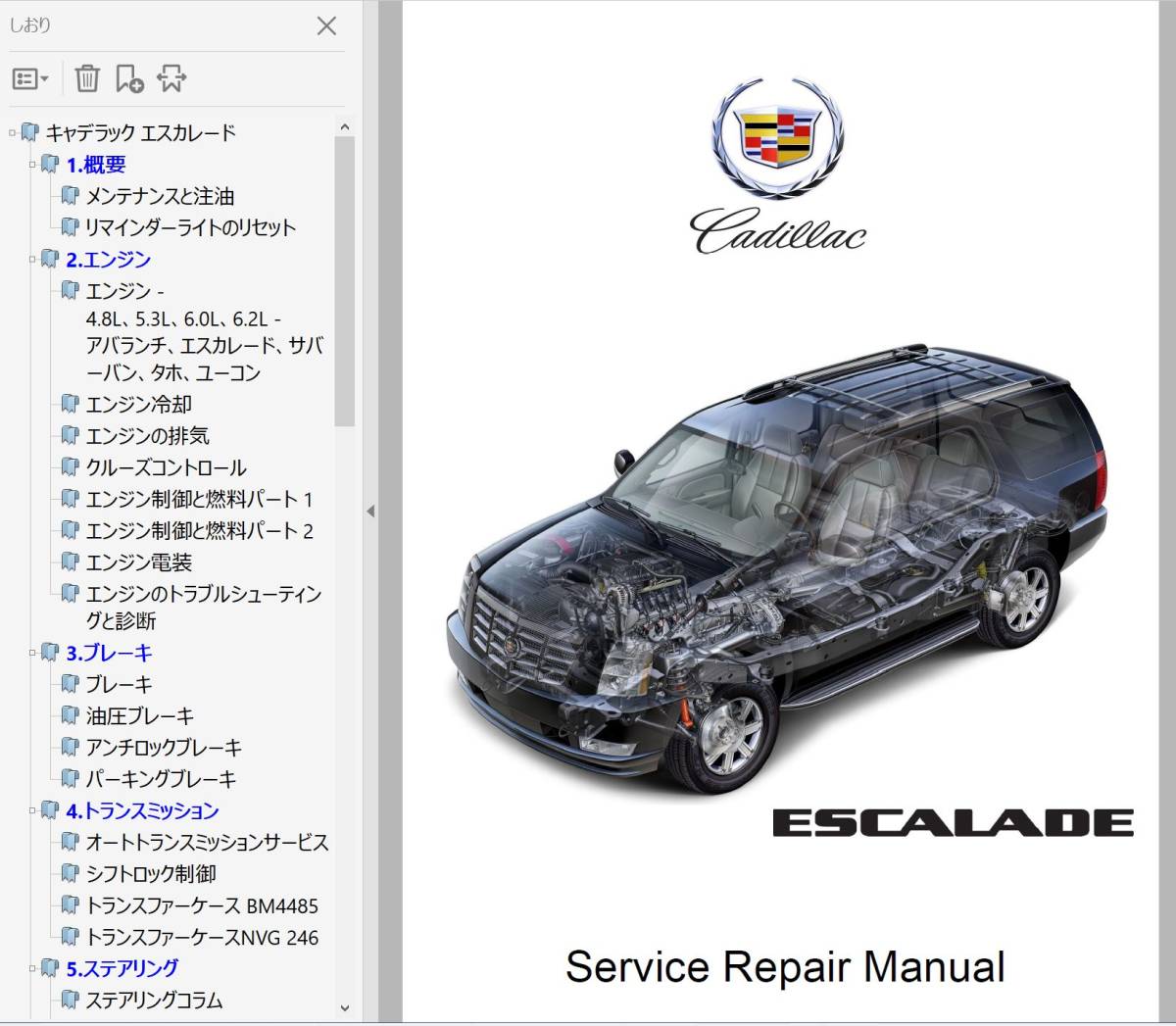Select エンジン電装 bookmark
1176x1026 pixels.
coord(139,562)
